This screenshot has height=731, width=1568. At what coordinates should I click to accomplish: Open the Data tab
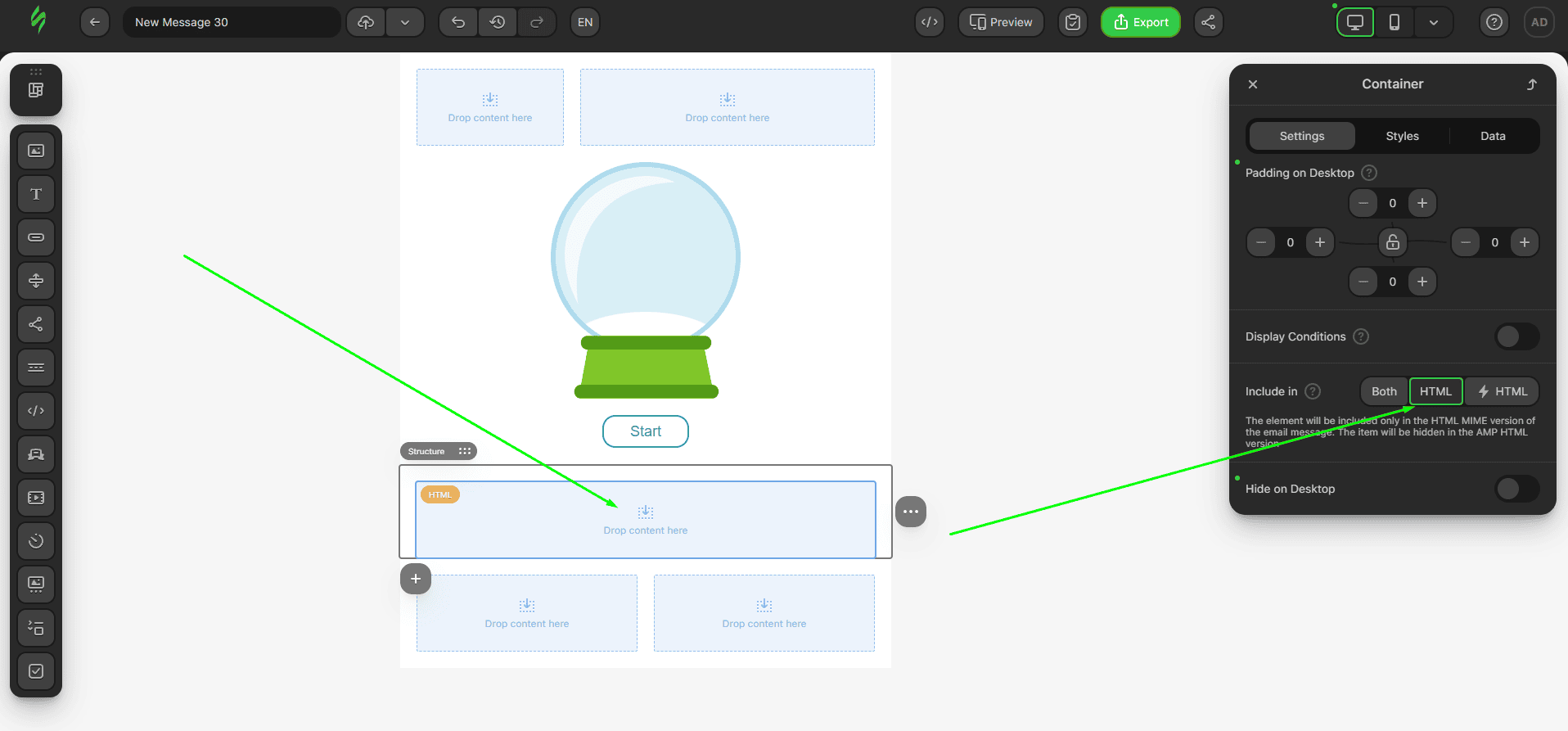click(1493, 136)
